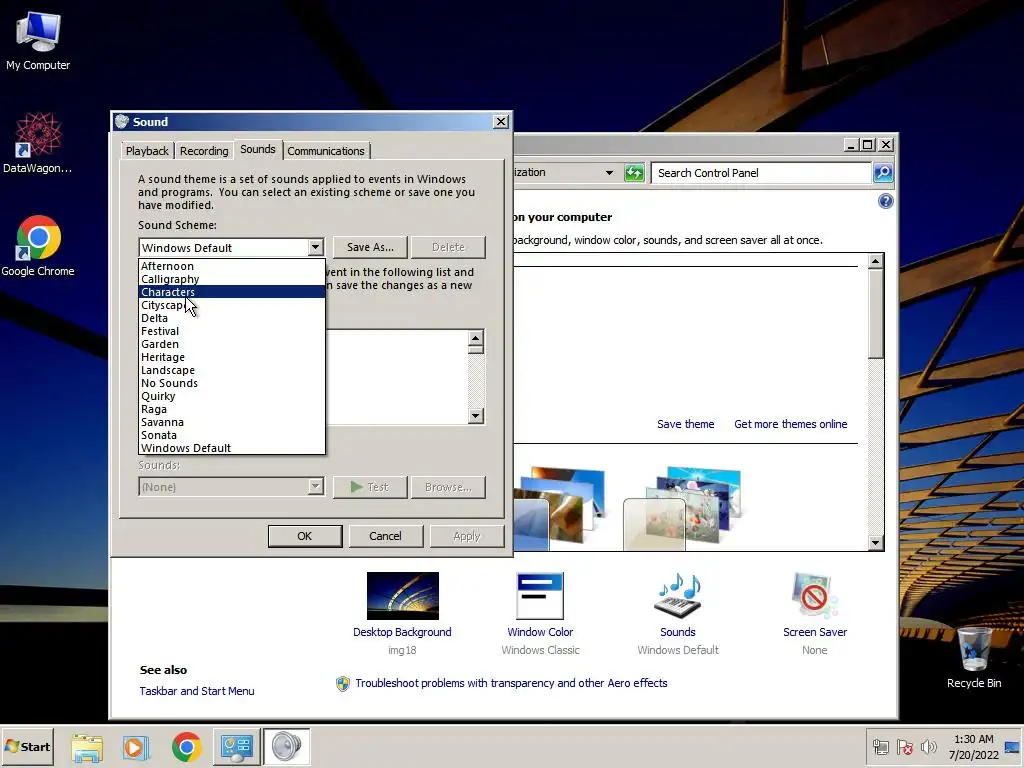Viewport: 1024px width, 768px height.
Task: Open the Screen Saver icon
Action: point(814,596)
